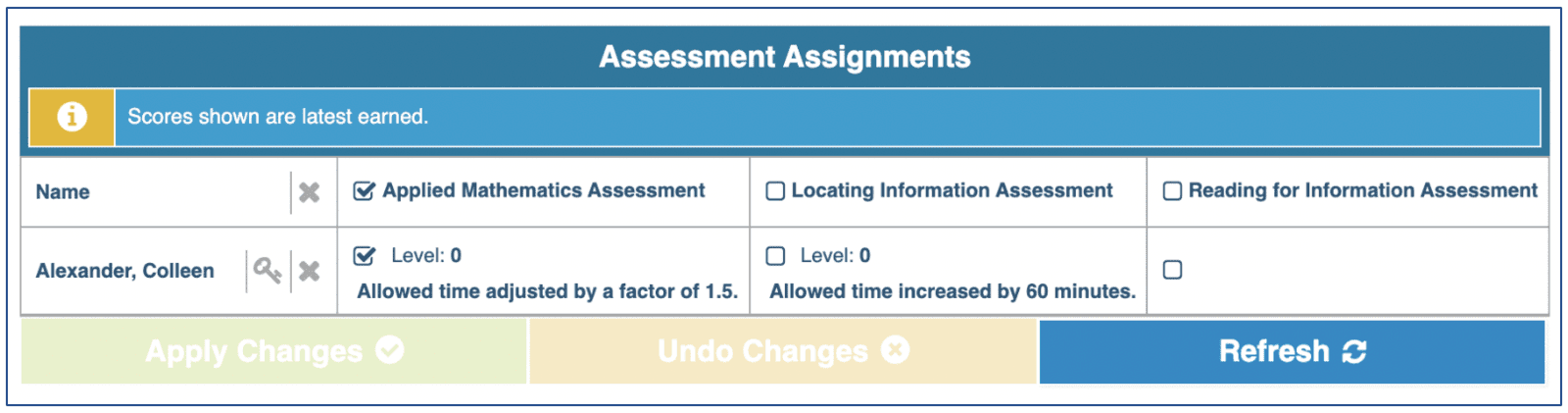Check Reading for Information Assessment header checkbox

coord(1172,191)
